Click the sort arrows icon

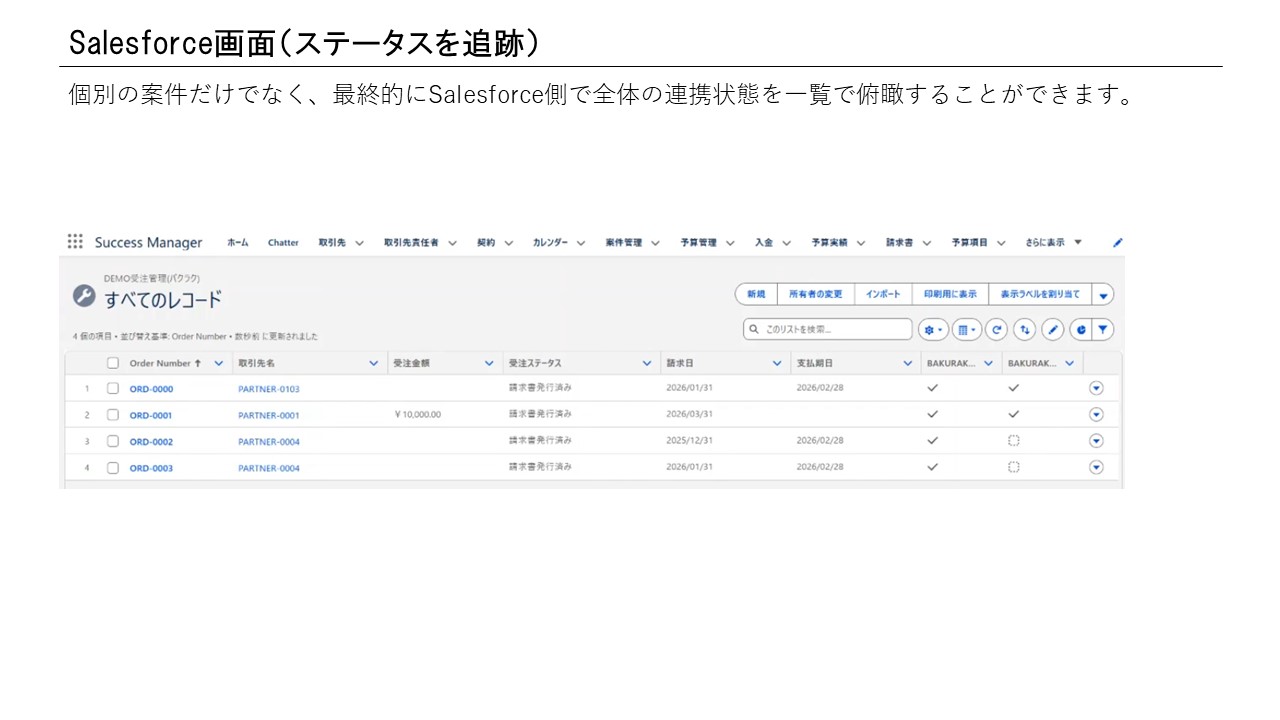(x=1023, y=329)
